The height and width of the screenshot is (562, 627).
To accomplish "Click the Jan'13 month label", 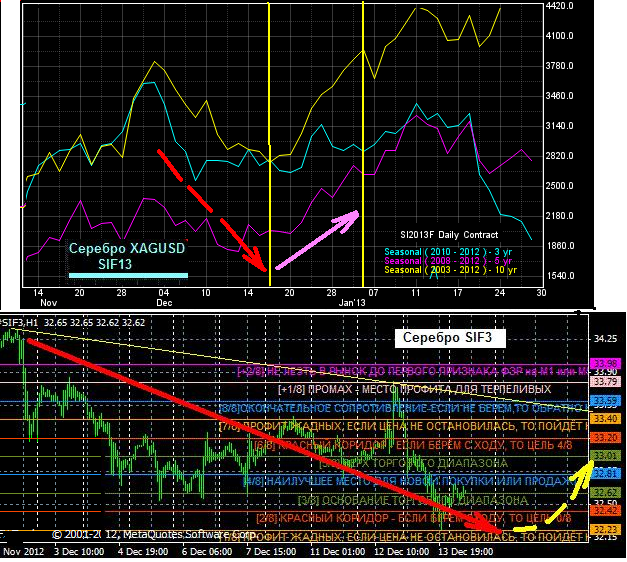I will 352,303.
